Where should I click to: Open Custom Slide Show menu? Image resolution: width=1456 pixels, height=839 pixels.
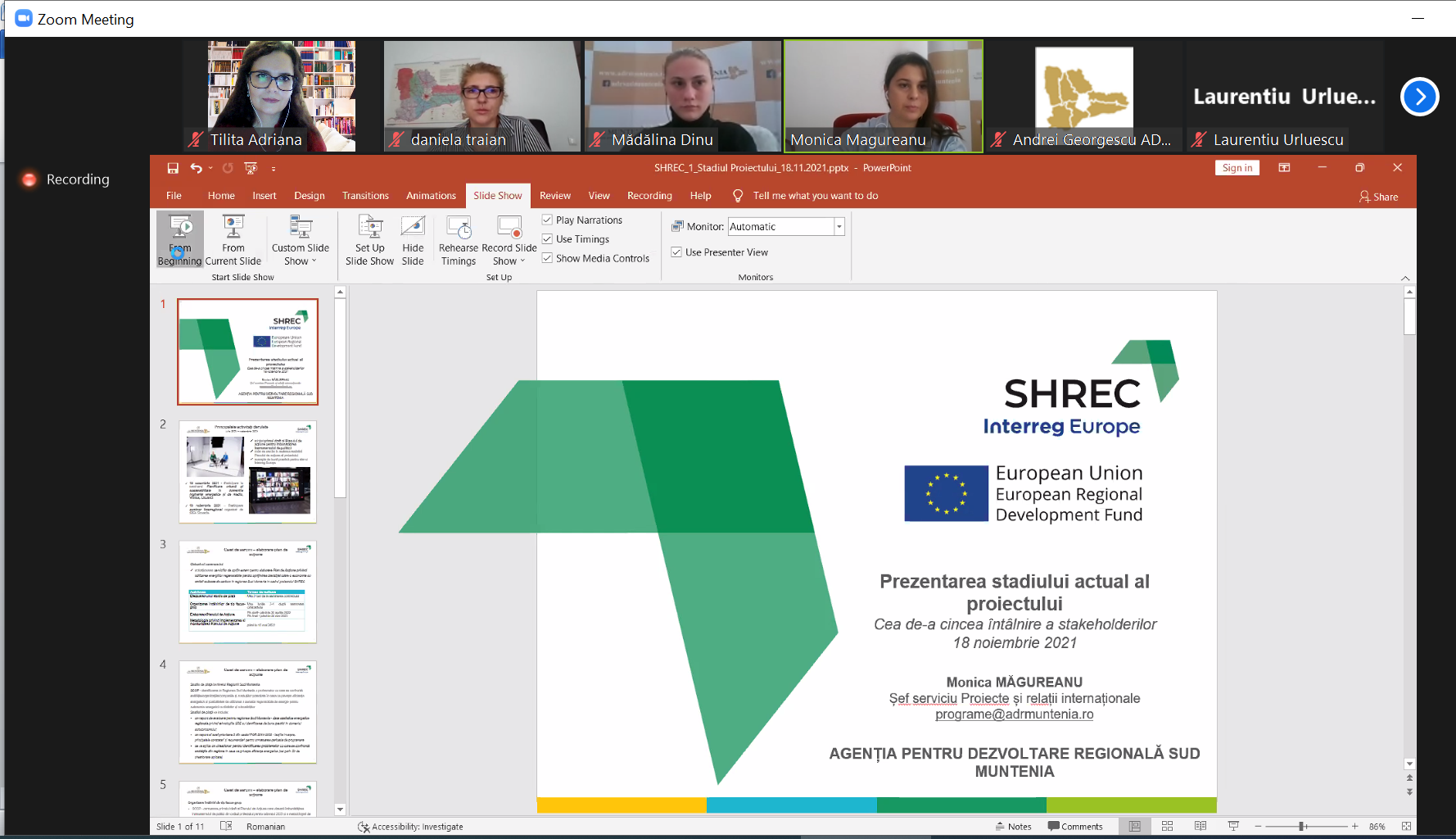(301, 239)
